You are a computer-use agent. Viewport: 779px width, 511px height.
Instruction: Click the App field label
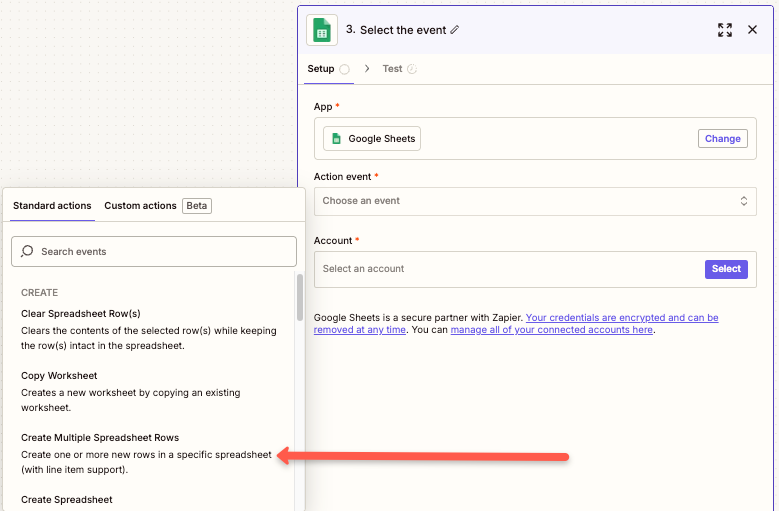click(323, 107)
